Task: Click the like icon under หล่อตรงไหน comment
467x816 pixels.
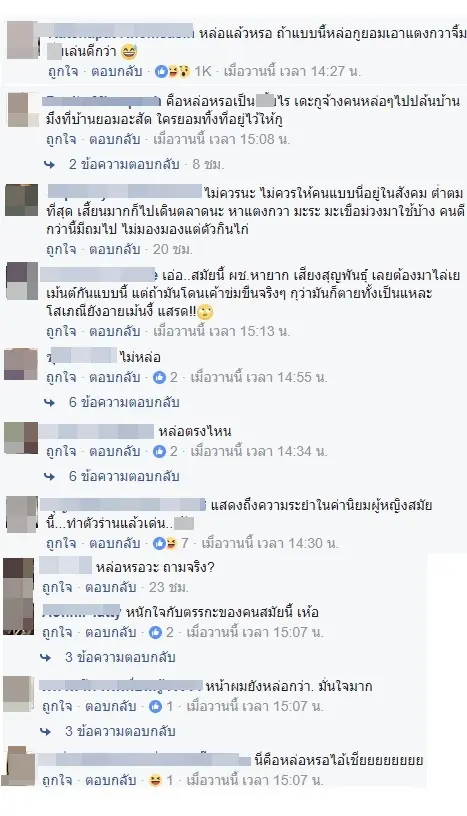Action: [159, 451]
